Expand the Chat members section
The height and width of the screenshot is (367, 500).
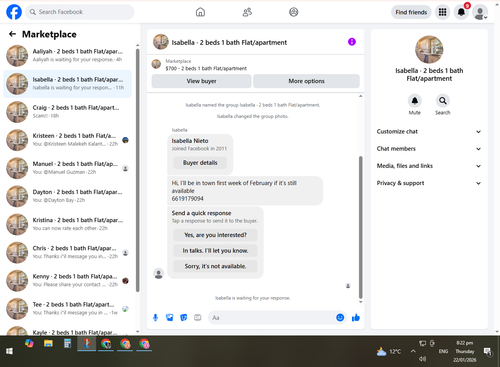pos(429,149)
